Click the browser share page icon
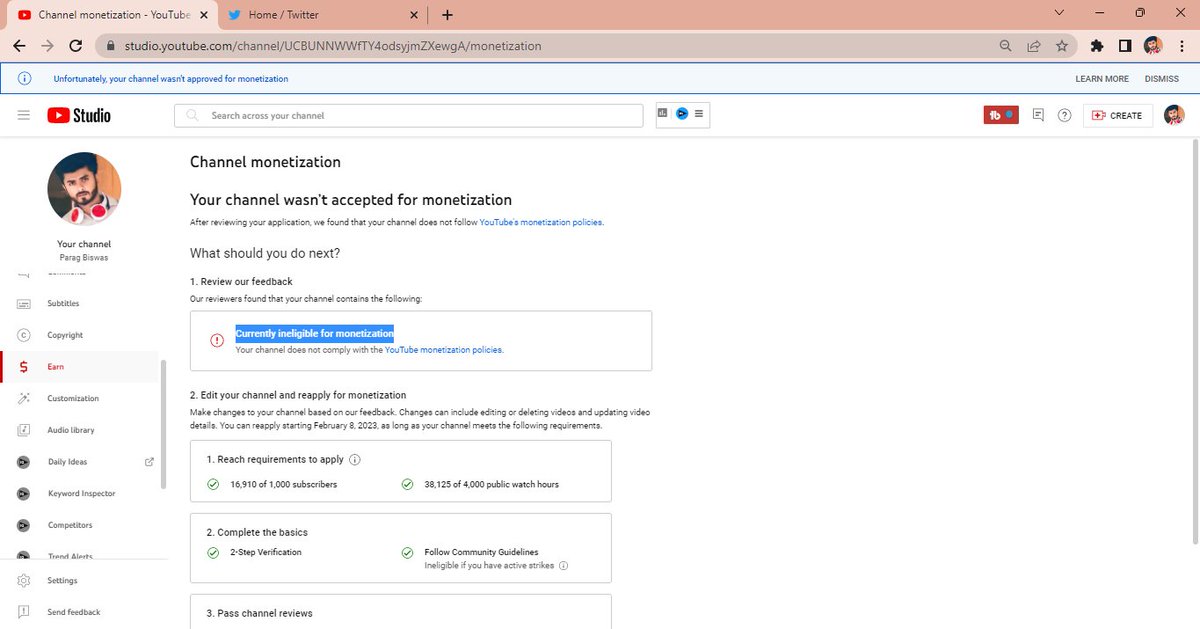 pyautogui.click(x=1034, y=46)
